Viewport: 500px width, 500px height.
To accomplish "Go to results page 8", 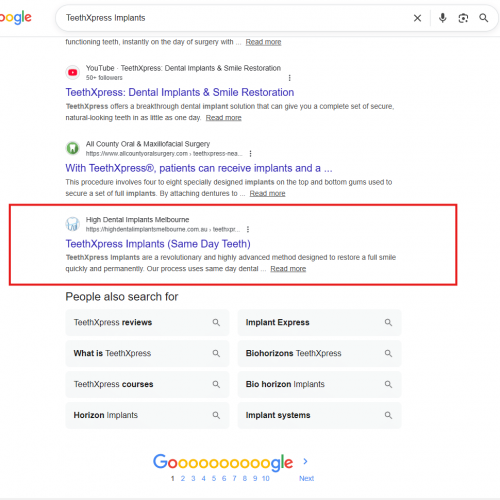I will coord(245,478).
